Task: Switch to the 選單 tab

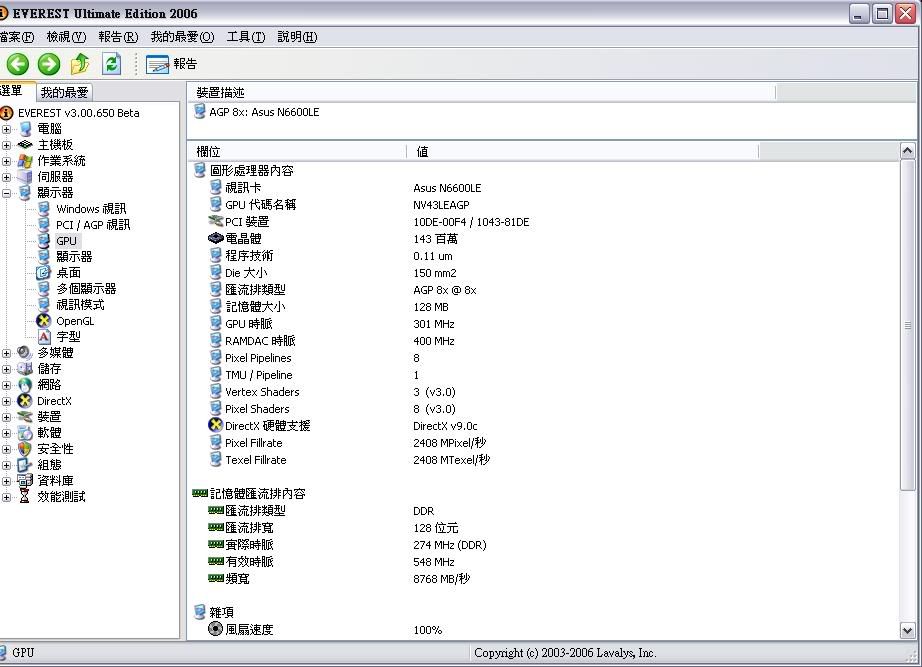Action: (x=16, y=91)
